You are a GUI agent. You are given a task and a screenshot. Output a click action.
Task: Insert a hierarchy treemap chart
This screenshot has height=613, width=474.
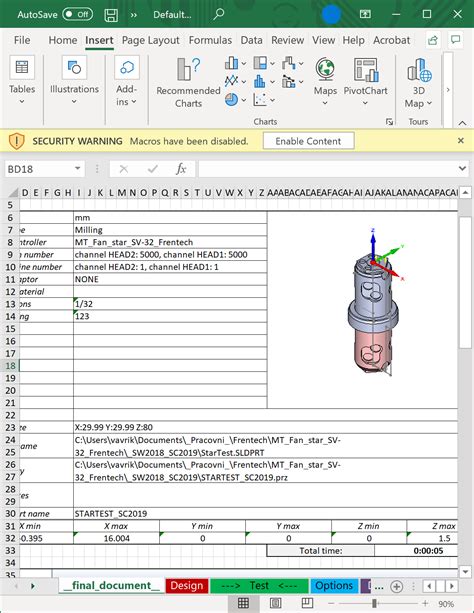tap(264, 63)
